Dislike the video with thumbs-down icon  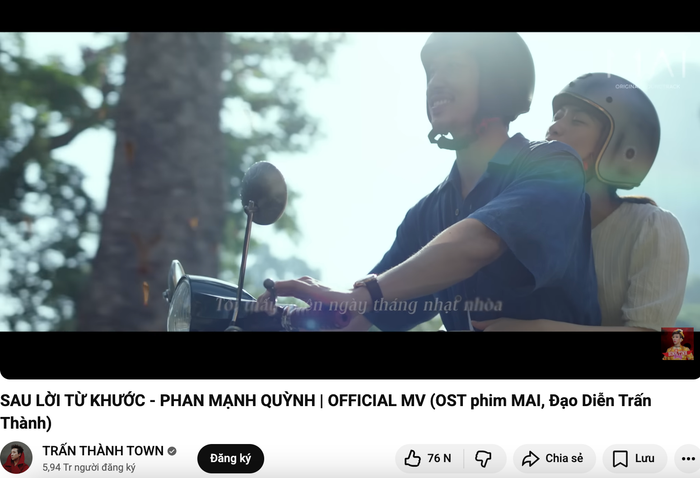[x=483, y=458]
